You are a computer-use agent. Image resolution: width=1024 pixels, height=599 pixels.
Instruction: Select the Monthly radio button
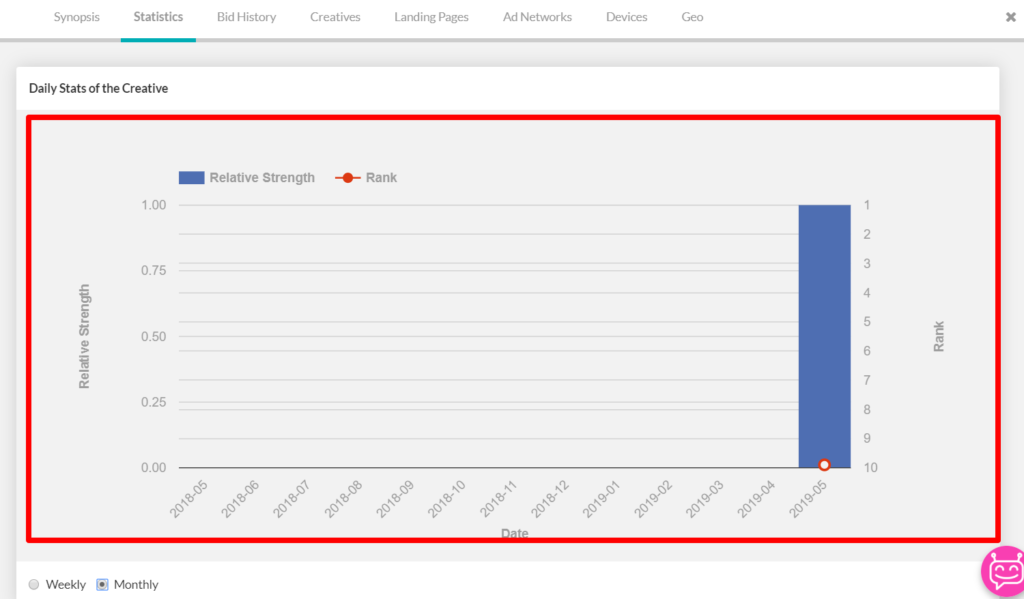(x=102, y=585)
